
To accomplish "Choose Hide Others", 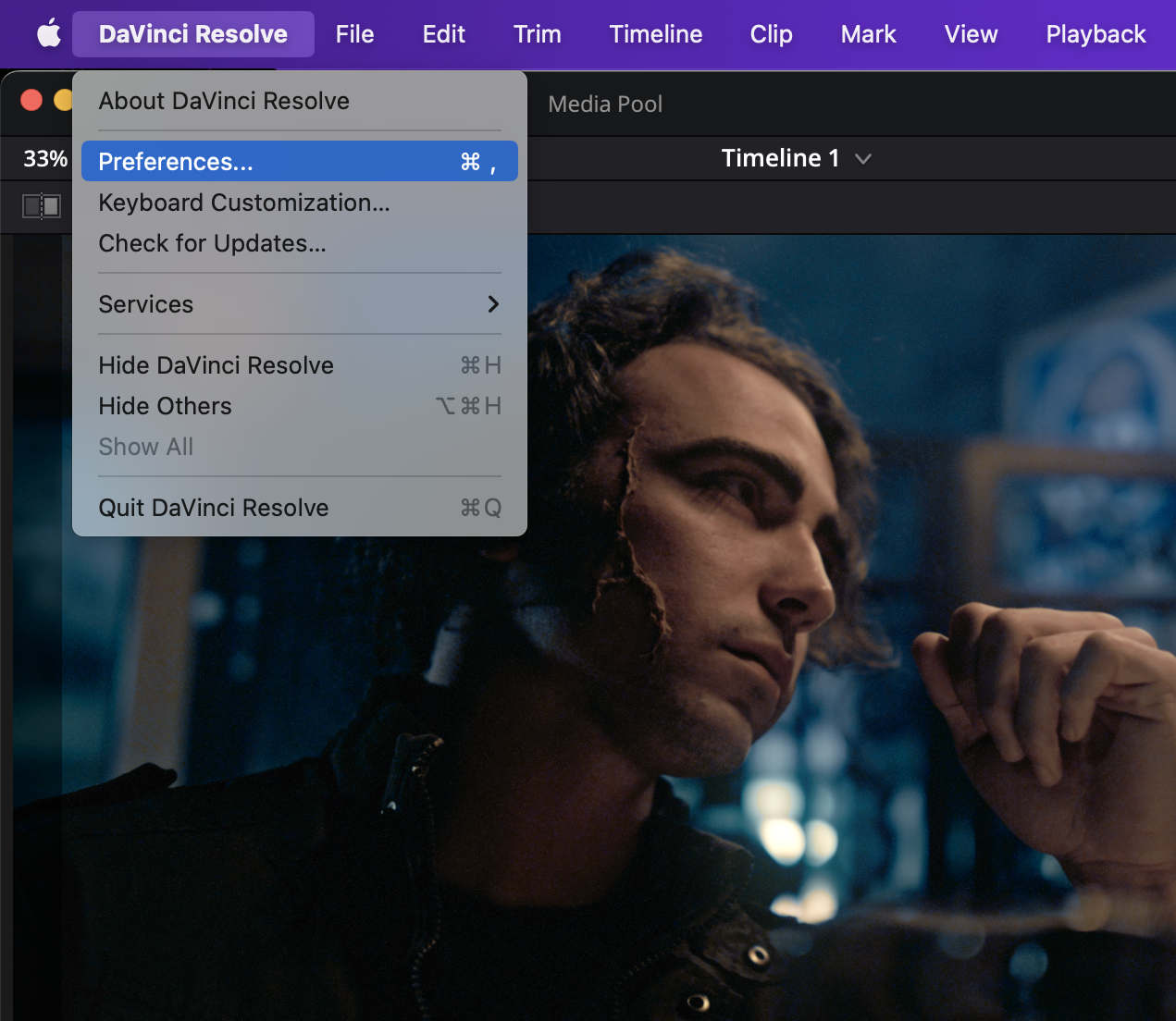I will [x=300, y=406].
